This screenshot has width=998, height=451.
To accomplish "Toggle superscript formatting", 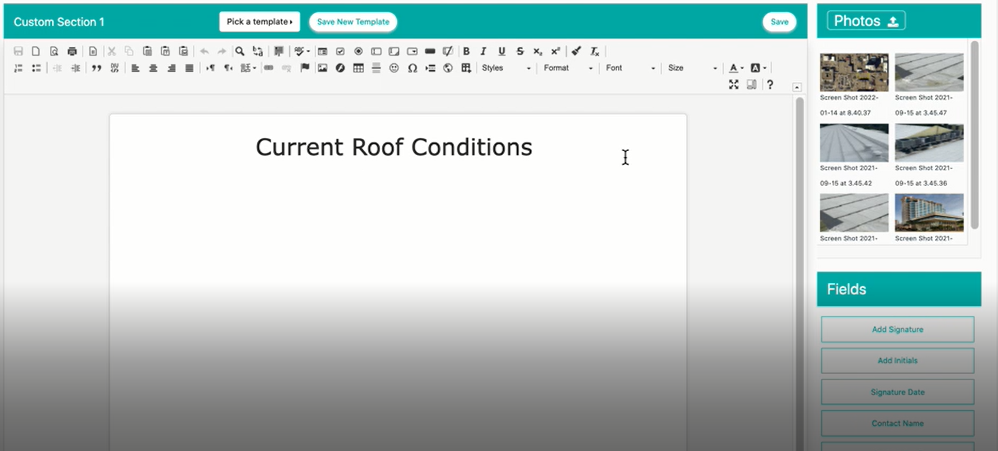I will coord(556,51).
